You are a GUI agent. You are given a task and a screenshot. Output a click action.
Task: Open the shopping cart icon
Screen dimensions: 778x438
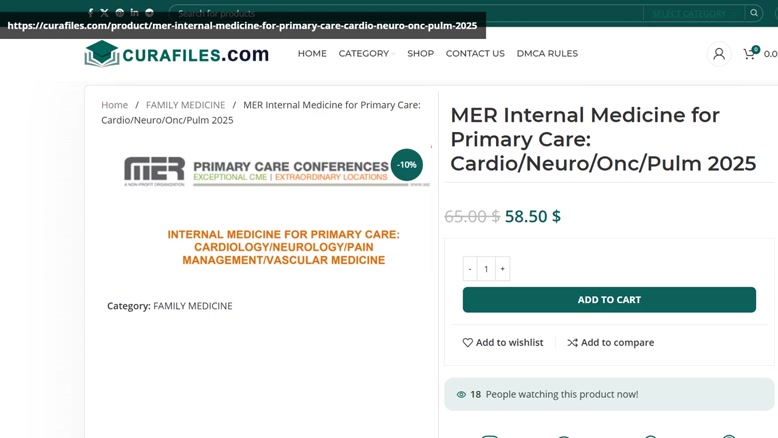[x=749, y=54]
